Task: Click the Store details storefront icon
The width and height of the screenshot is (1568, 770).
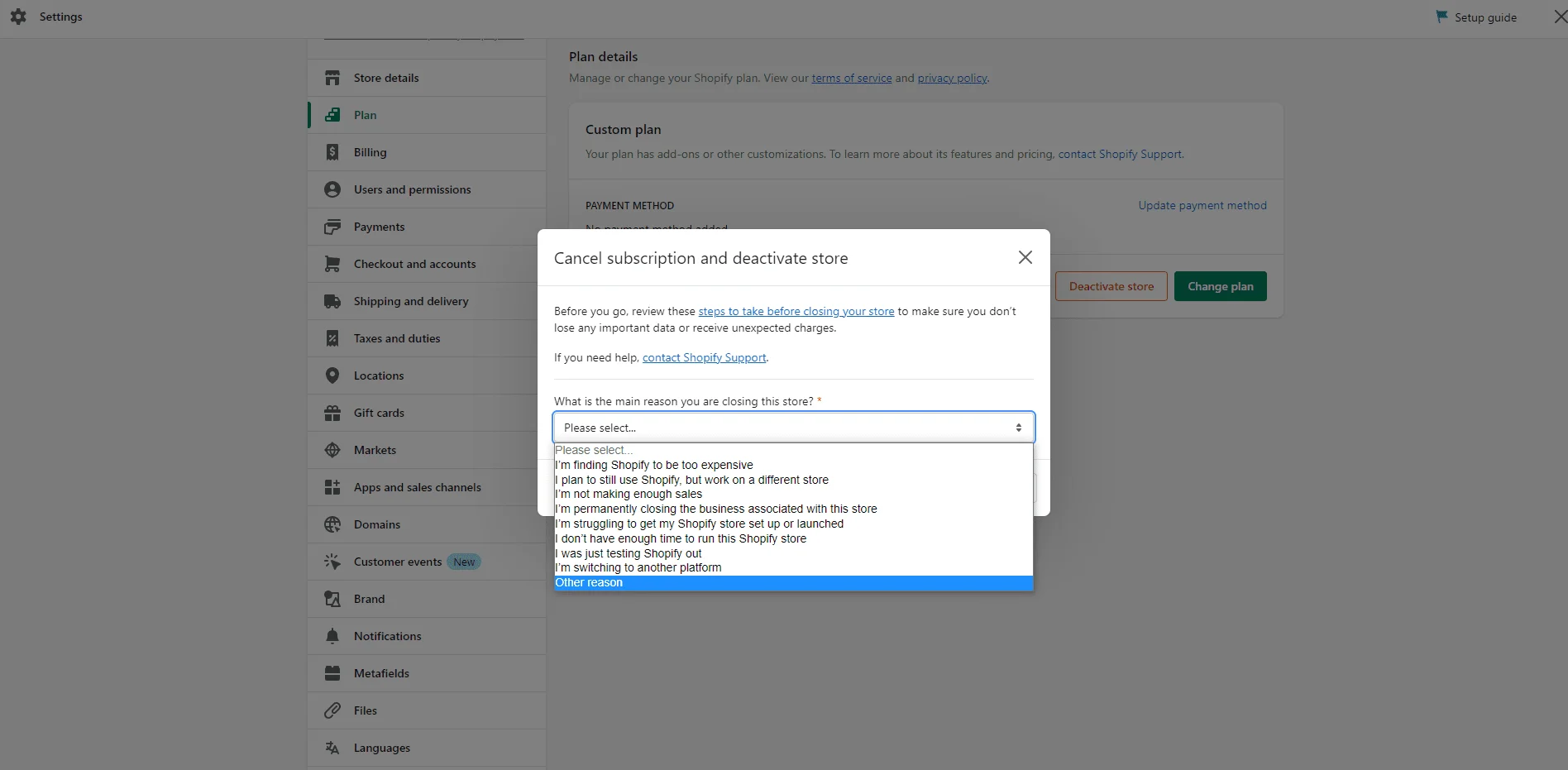Action: point(332,78)
